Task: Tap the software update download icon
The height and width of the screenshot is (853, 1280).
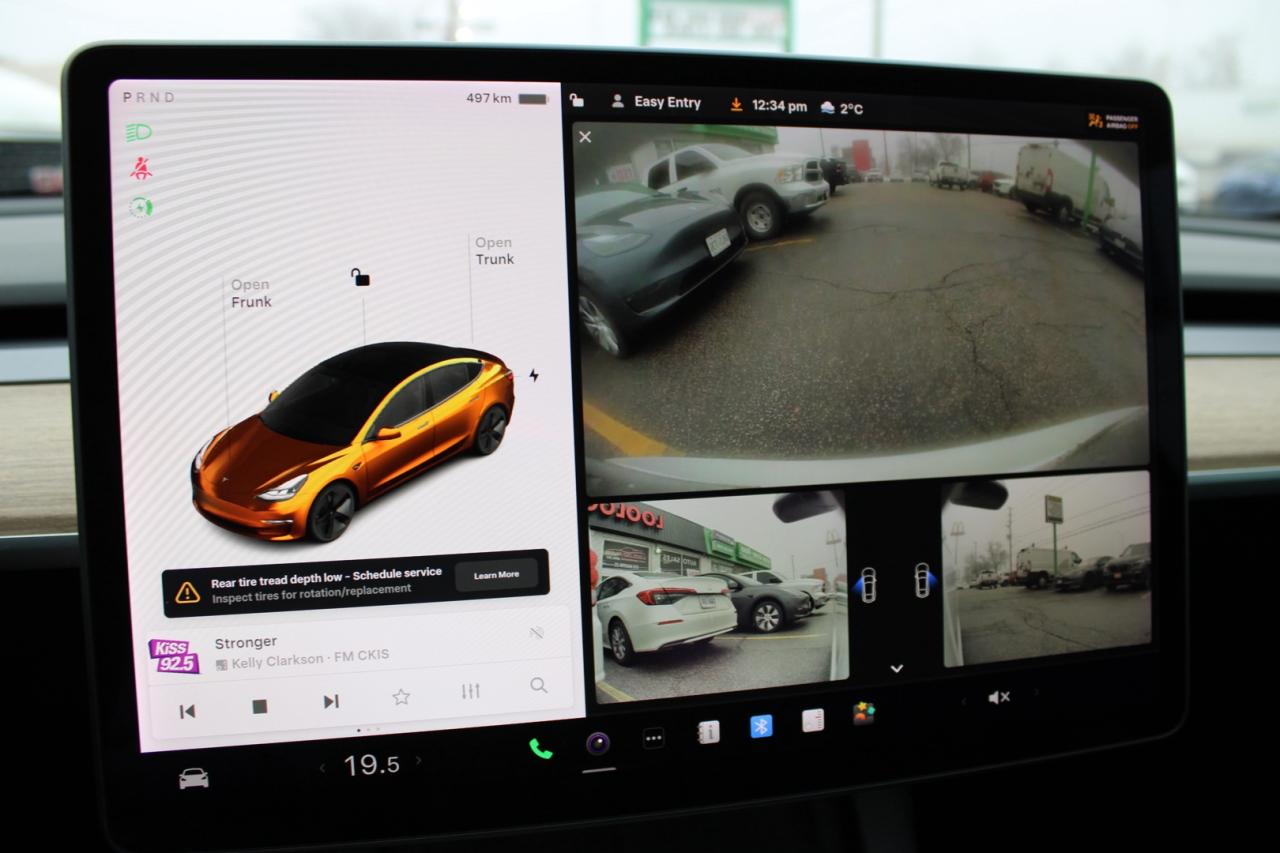Action: click(x=737, y=102)
